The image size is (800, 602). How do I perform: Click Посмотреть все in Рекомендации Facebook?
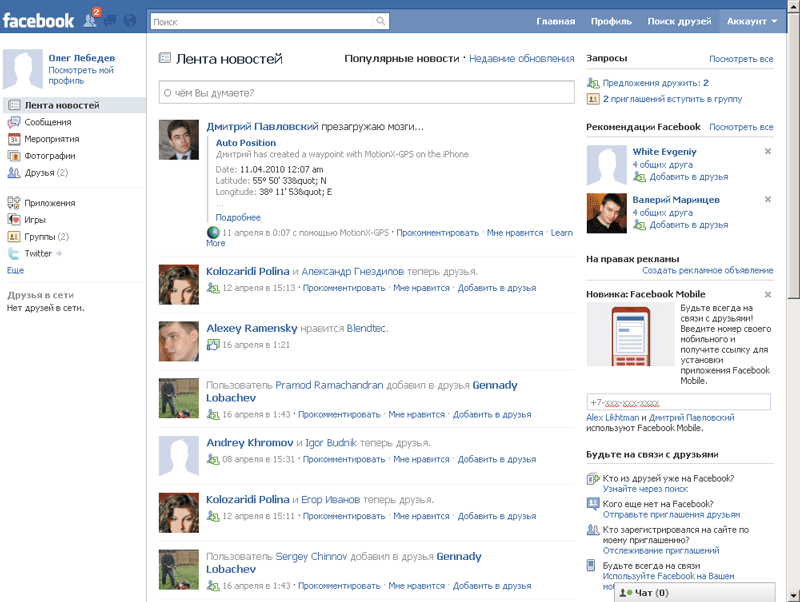click(741, 127)
